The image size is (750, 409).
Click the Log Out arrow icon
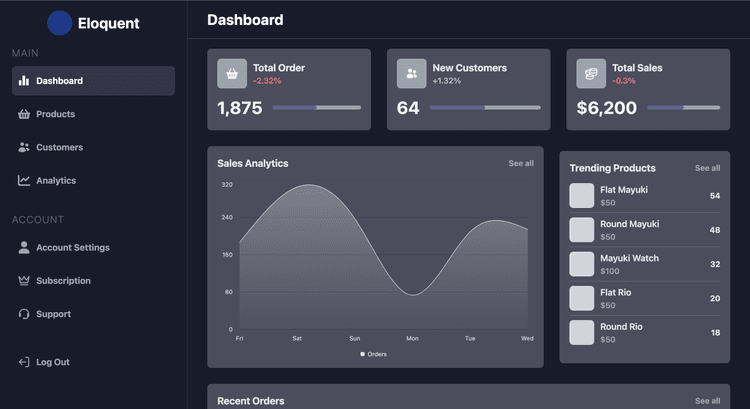click(x=24, y=362)
